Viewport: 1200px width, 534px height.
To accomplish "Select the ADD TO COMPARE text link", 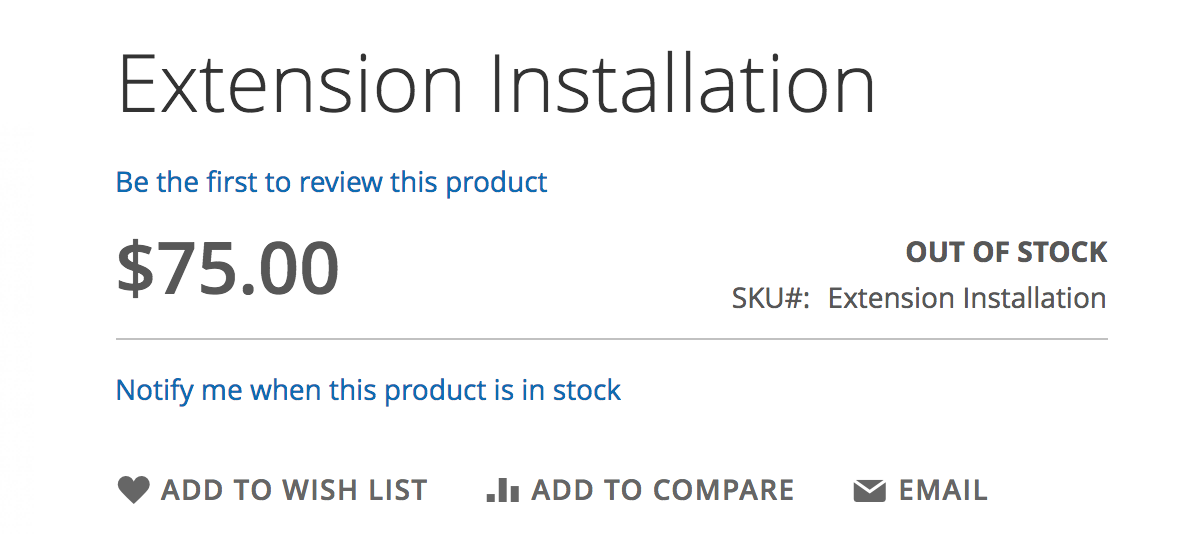I will pos(663,490).
